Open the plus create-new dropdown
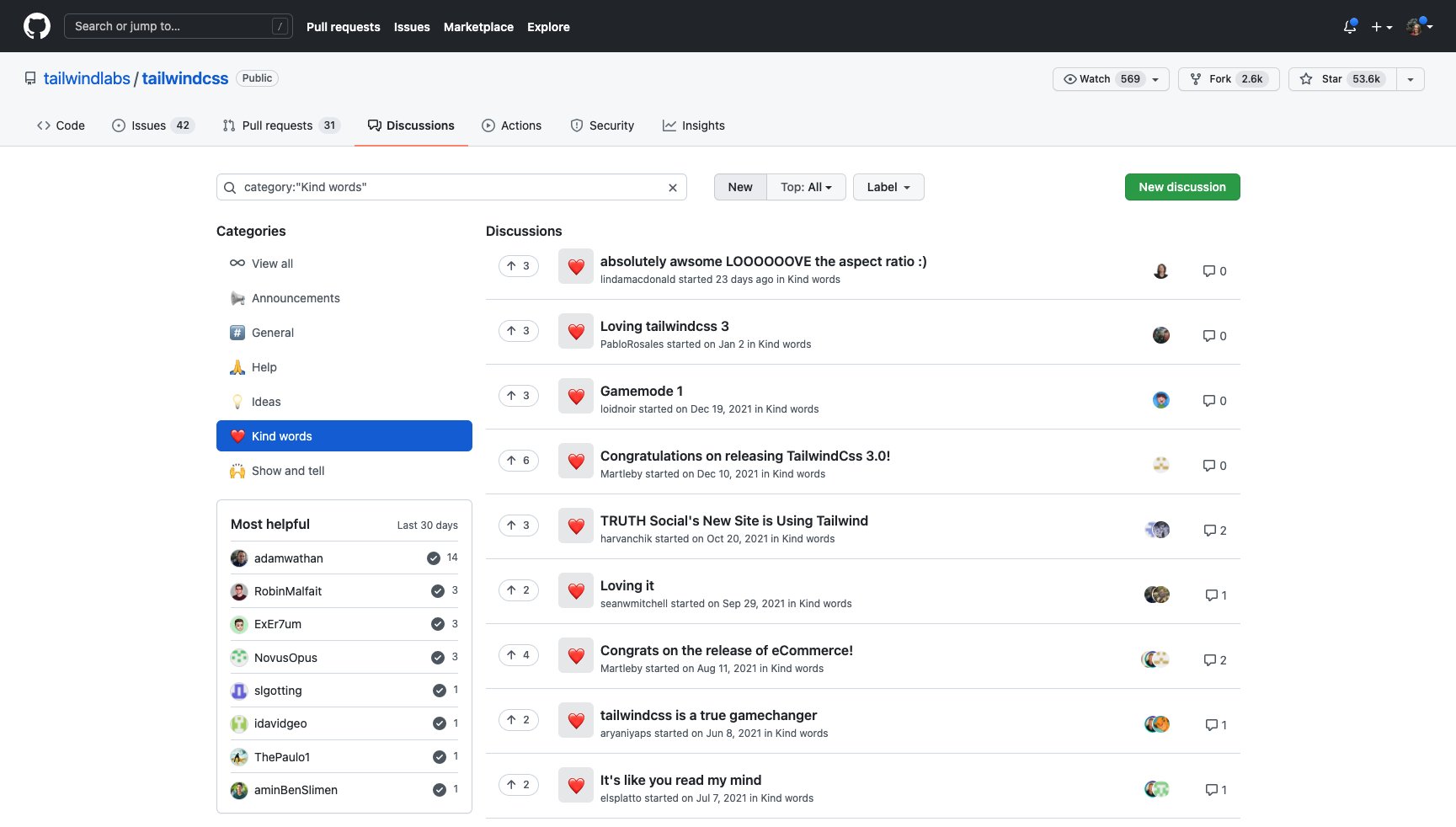This screenshot has width=1456, height=827. click(x=1381, y=27)
